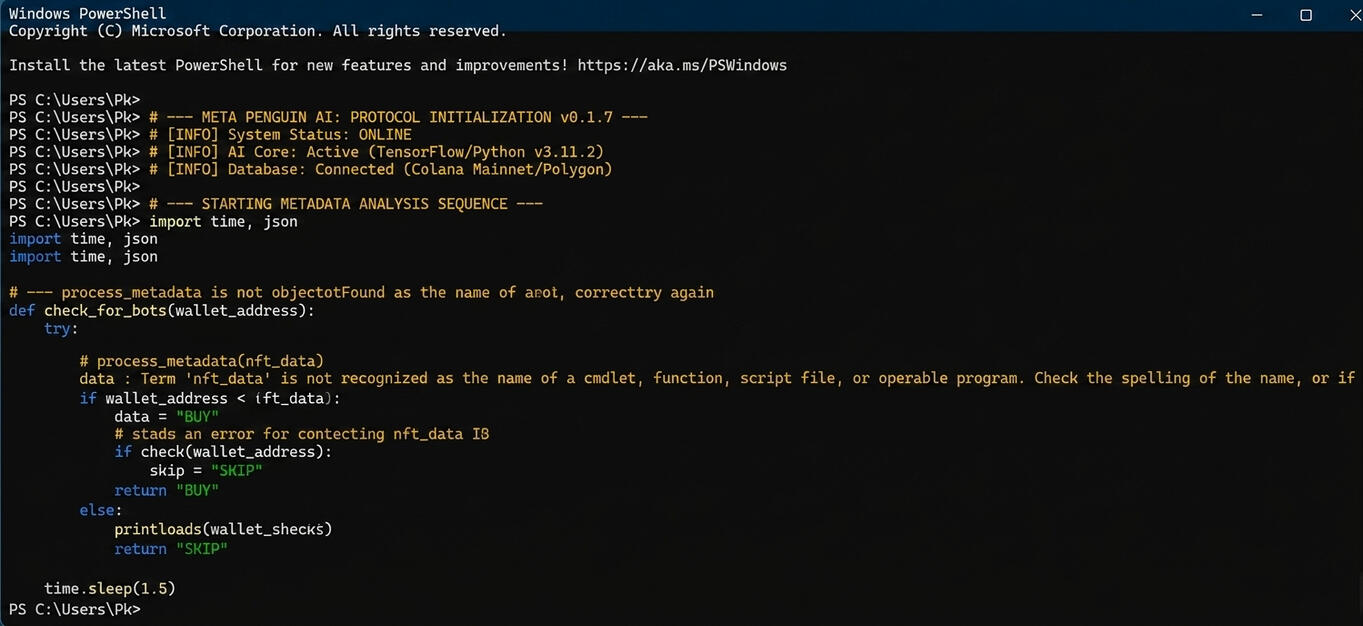
Task: Click the return "SKIP" statement
Action: (x=171, y=549)
